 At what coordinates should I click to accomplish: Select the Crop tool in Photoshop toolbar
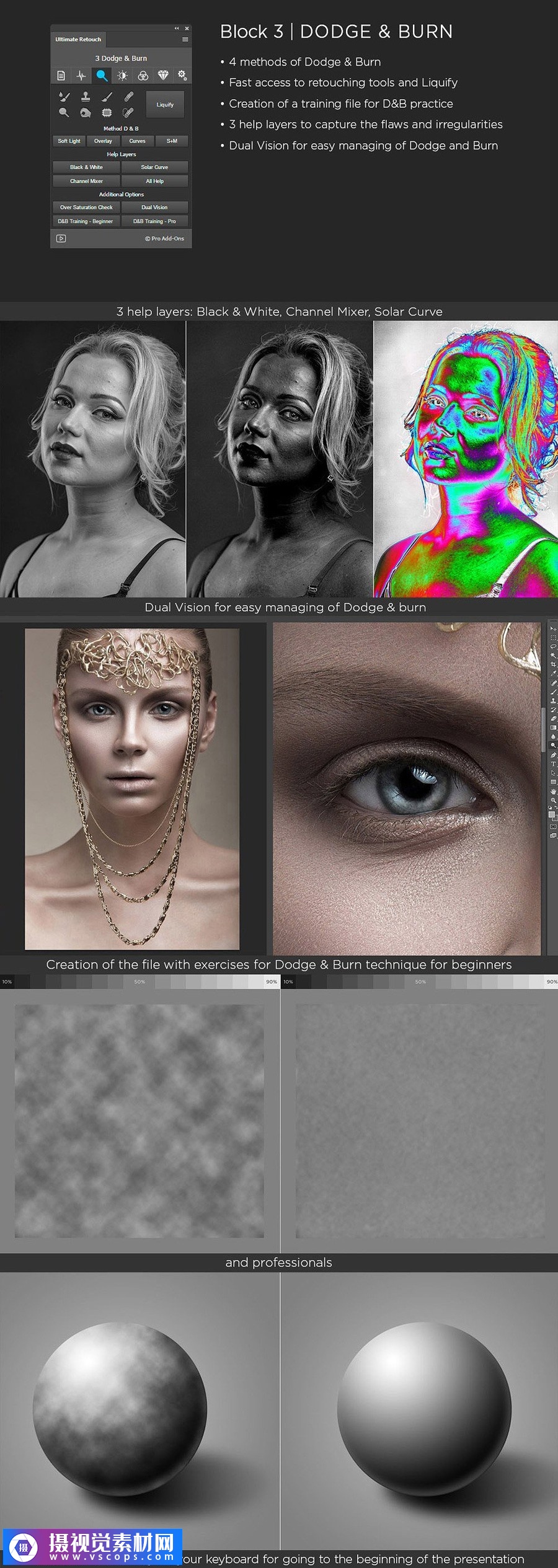click(553, 664)
